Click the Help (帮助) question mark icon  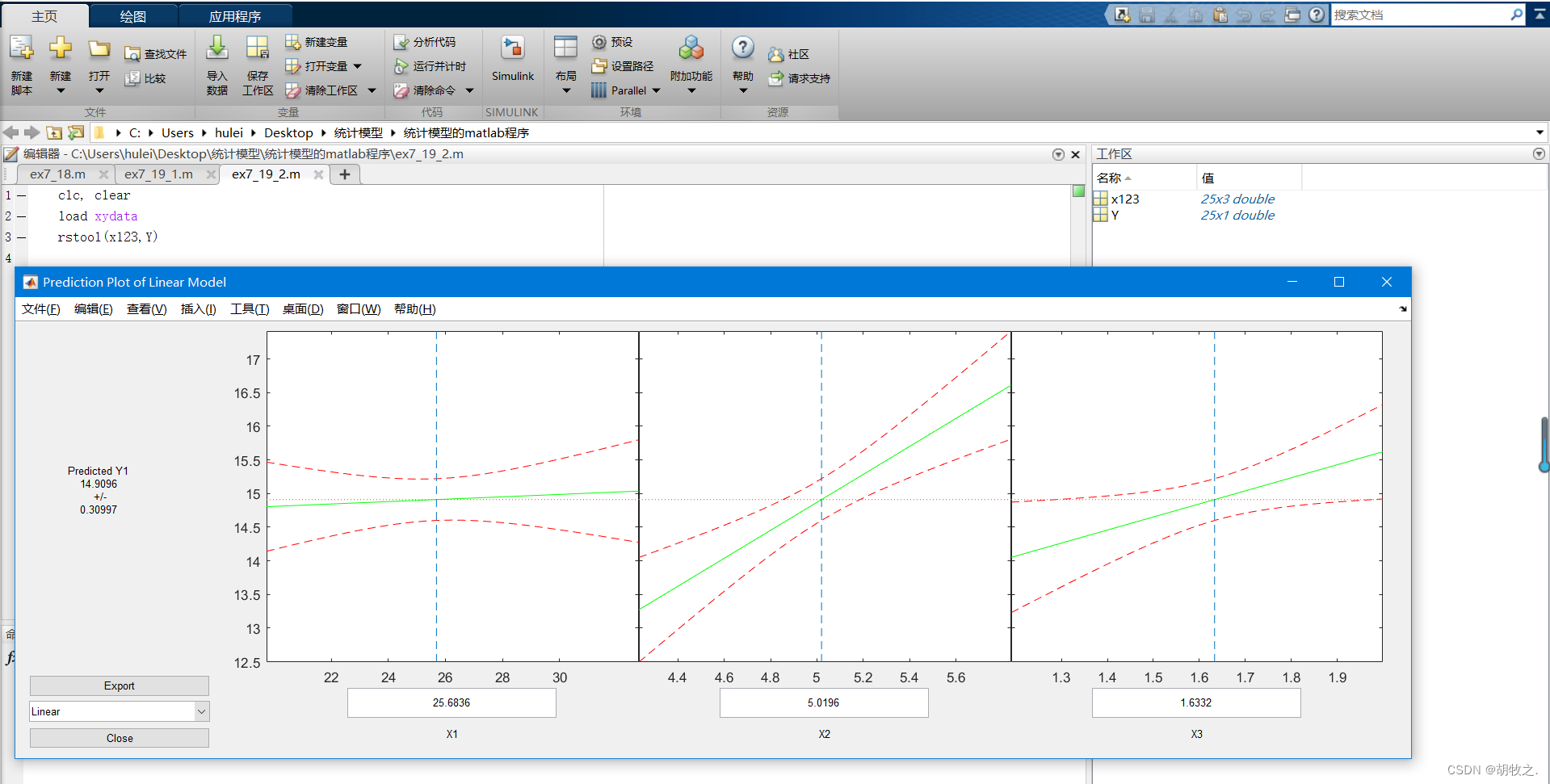point(743,48)
